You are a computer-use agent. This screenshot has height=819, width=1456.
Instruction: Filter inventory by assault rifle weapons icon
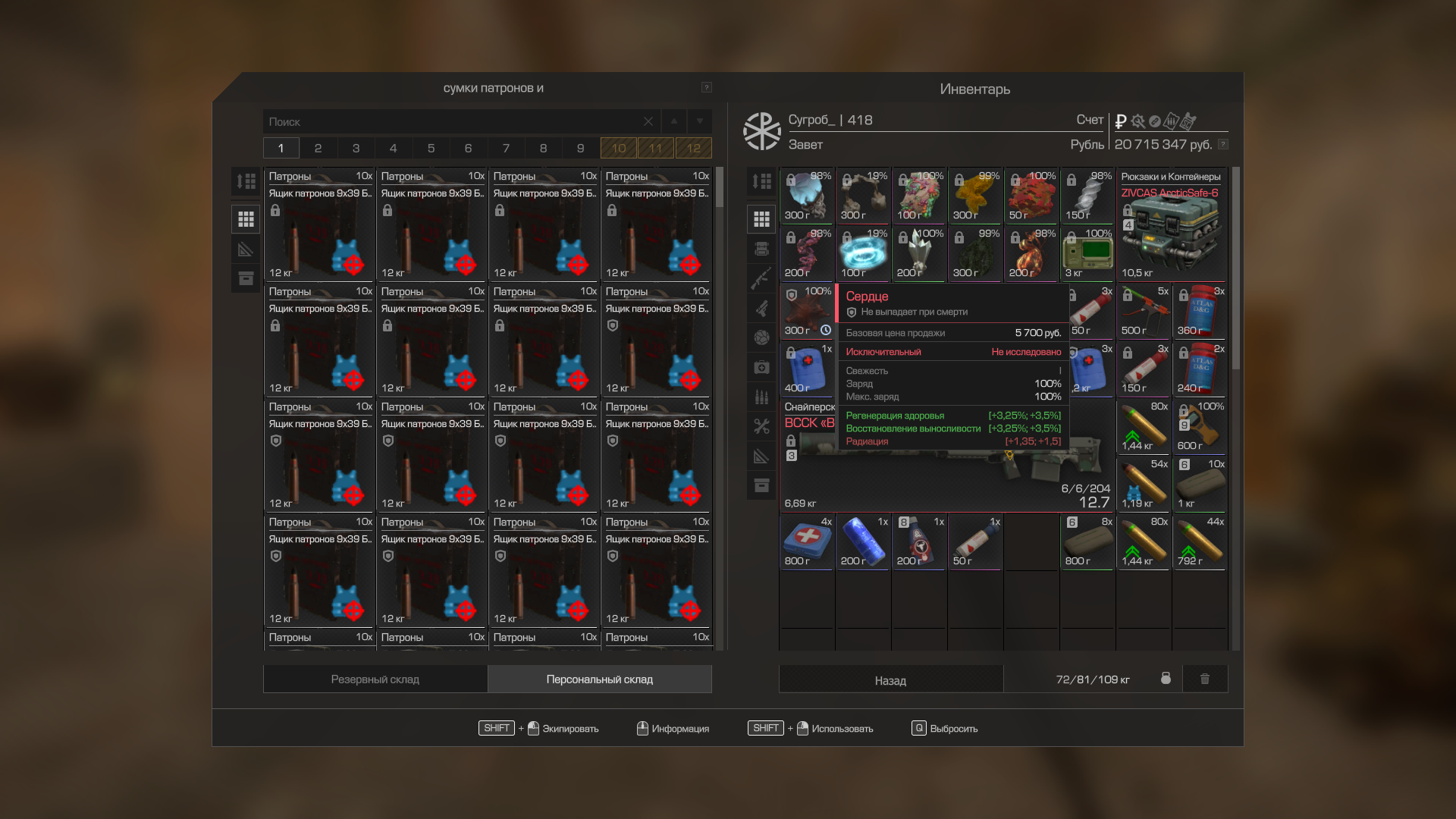[761, 278]
